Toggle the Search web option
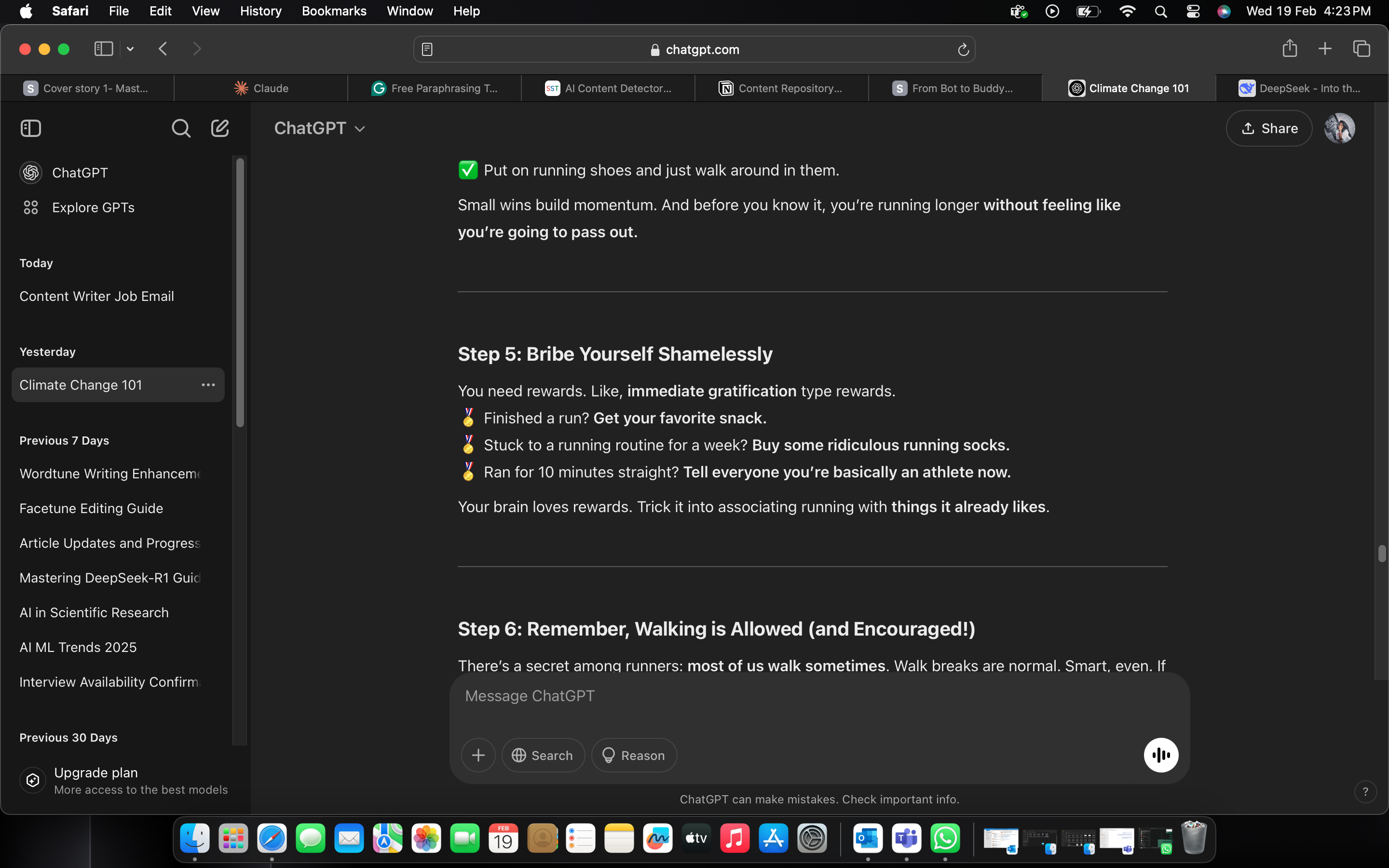The image size is (1389, 868). (x=543, y=756)
